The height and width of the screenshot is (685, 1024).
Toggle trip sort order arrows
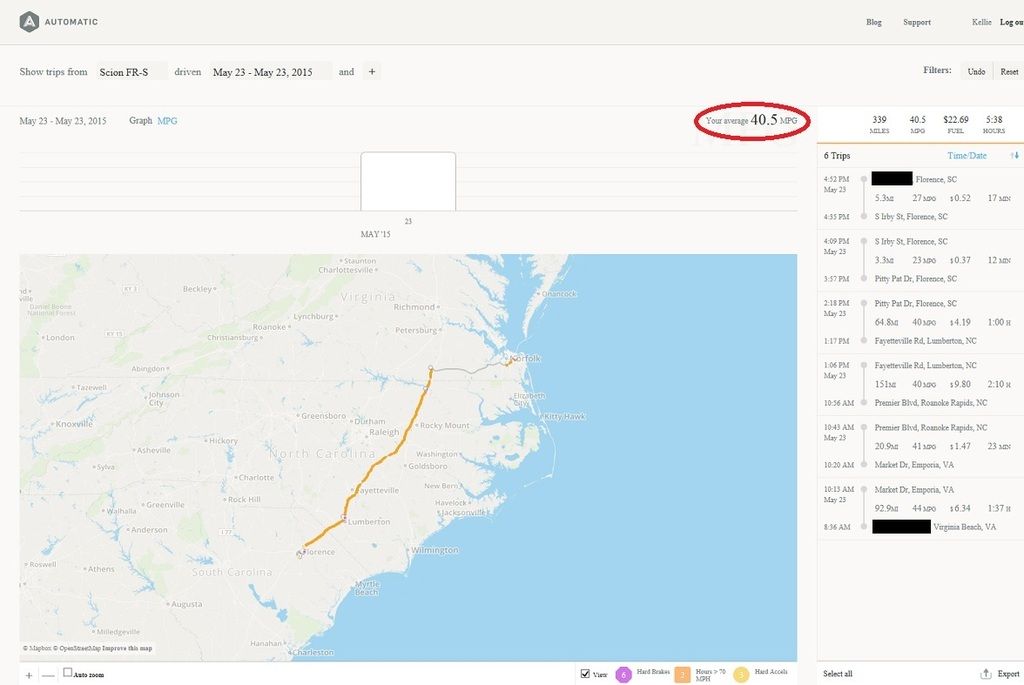[x=1015, y=156]
